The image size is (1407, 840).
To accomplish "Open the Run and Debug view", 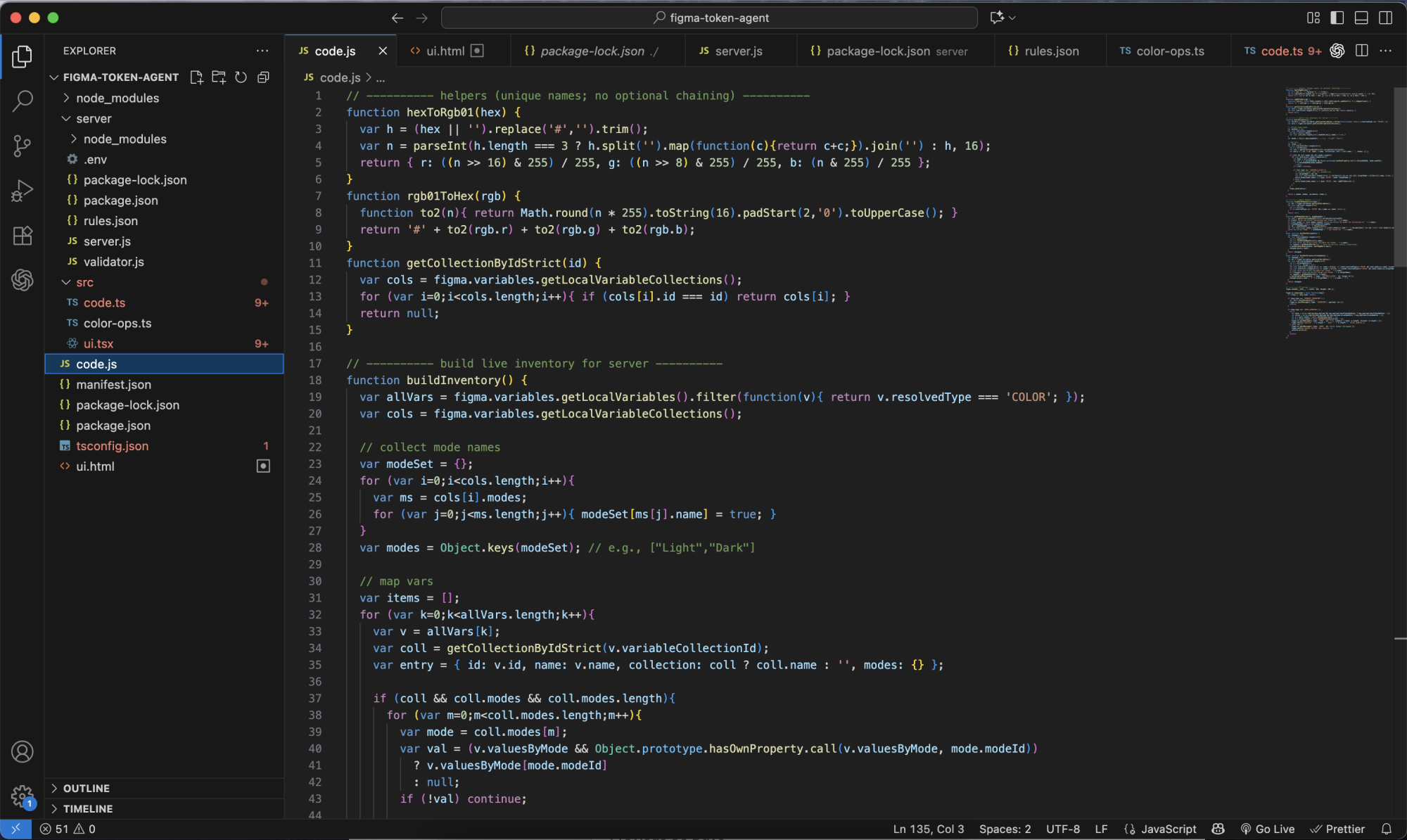I will pyautogui.click(x=23, y=191).
